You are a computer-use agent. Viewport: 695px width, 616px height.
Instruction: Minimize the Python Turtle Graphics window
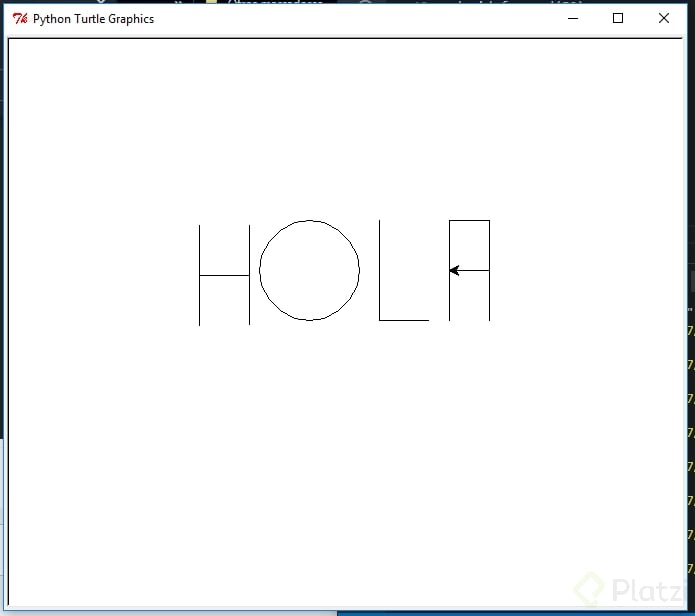click(573, 19)
